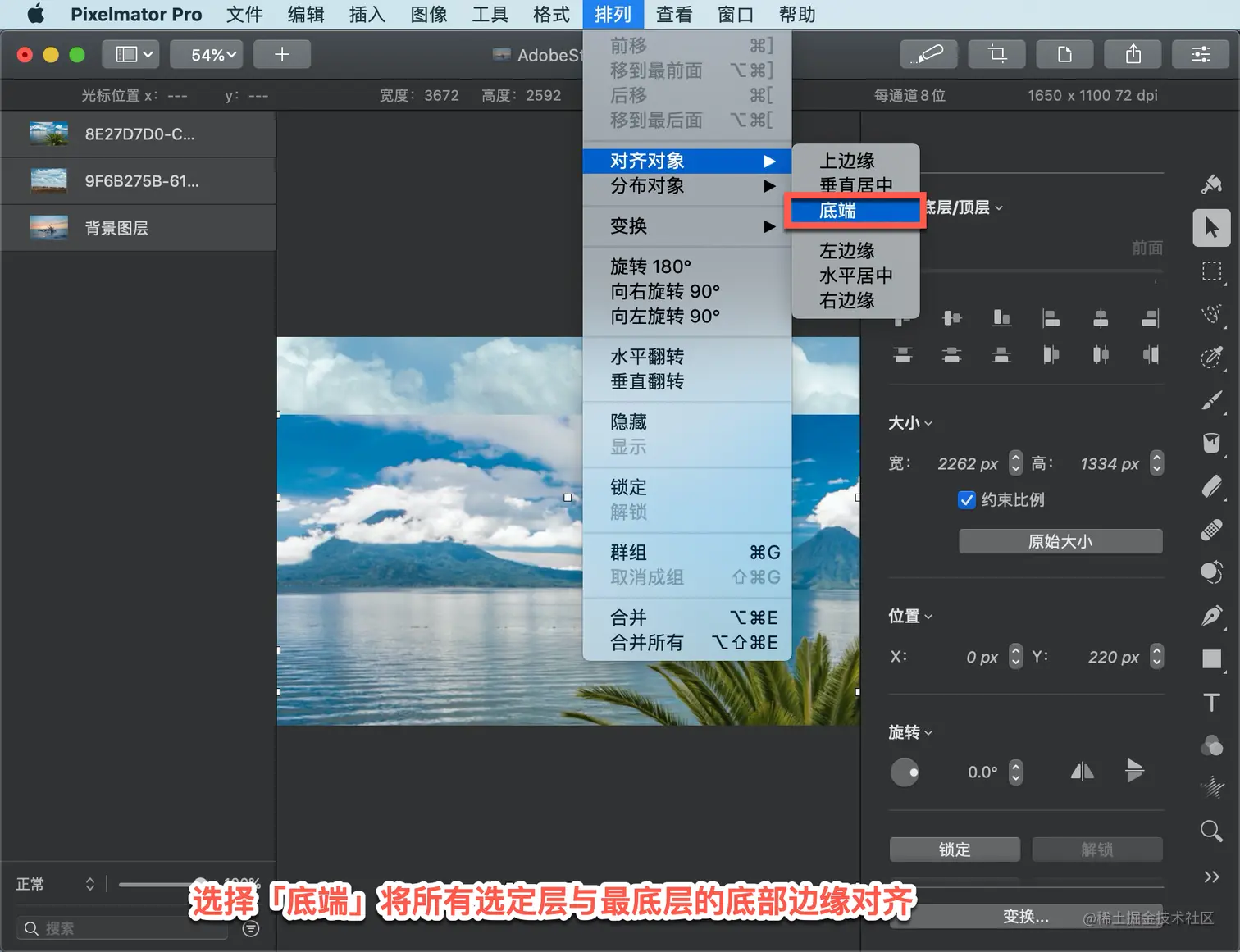Click the X position stepper
Screen dimensions: 1240x952
[x=1015, y=656]
